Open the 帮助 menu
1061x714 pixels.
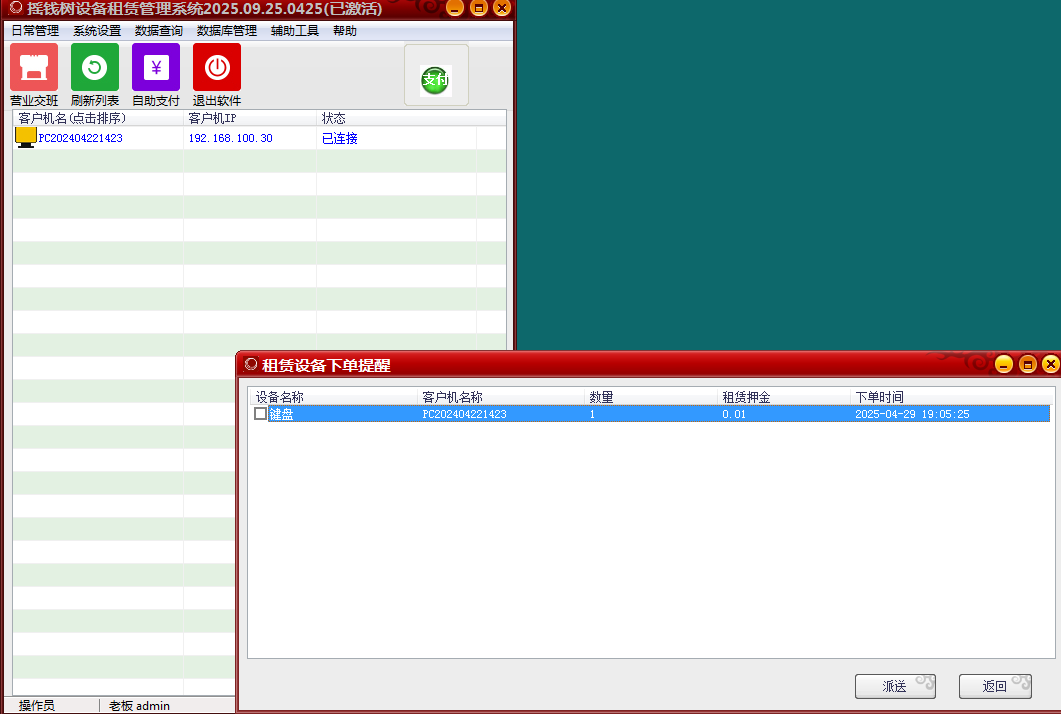point(345,31)
